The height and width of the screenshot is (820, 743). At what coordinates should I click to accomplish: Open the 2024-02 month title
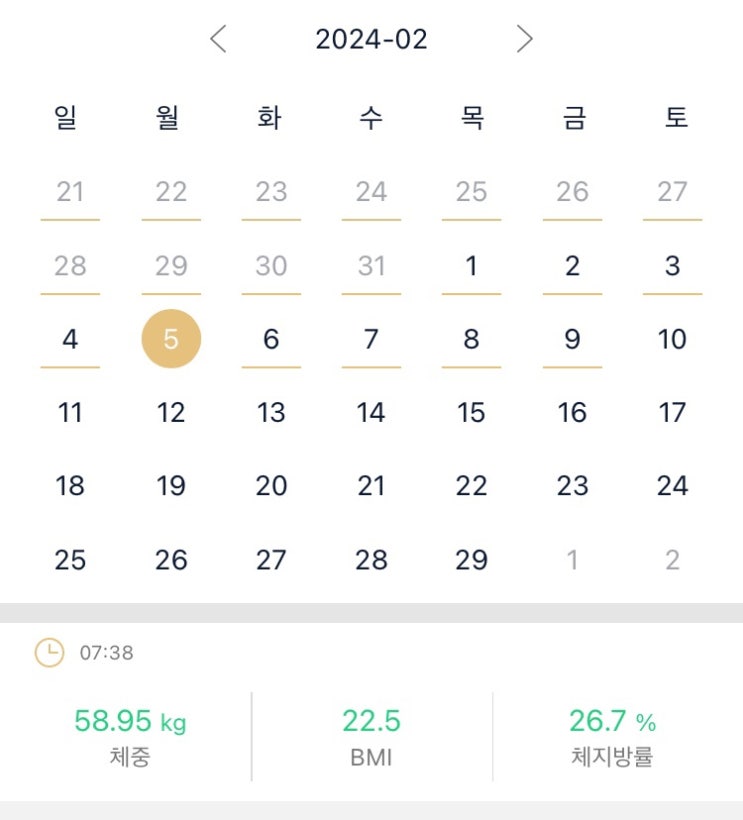[371, 40]
